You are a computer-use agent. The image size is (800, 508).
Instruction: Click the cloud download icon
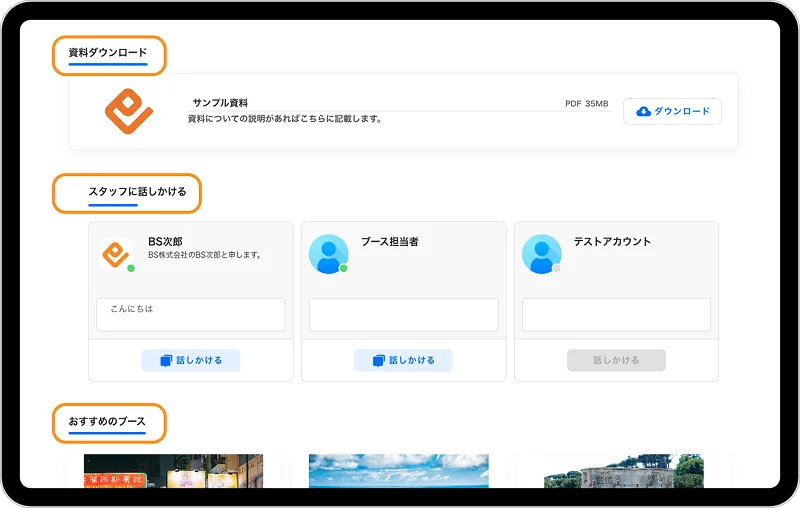643,111
